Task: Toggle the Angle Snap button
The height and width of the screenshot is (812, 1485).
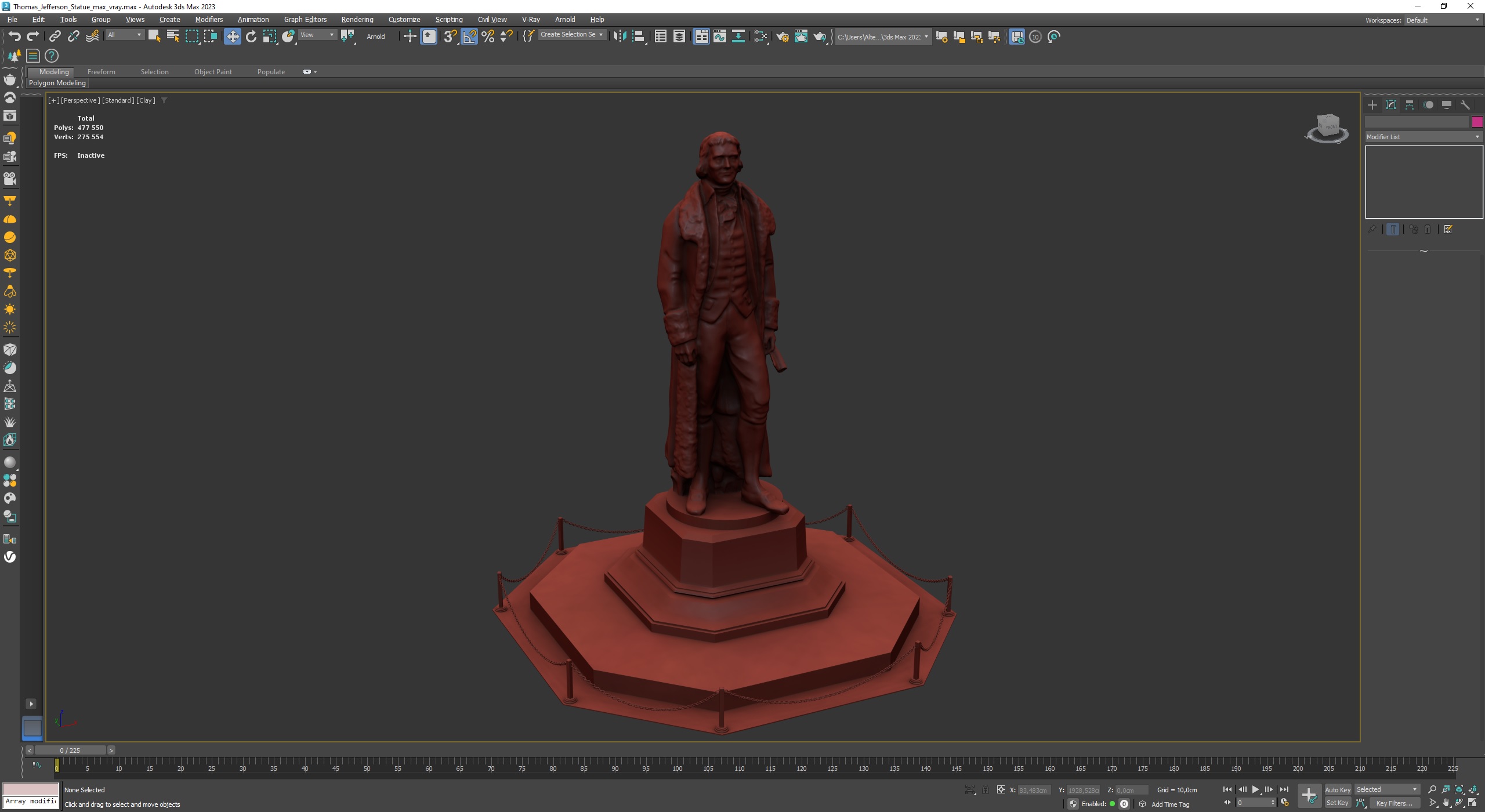Action: pos(469,37)
